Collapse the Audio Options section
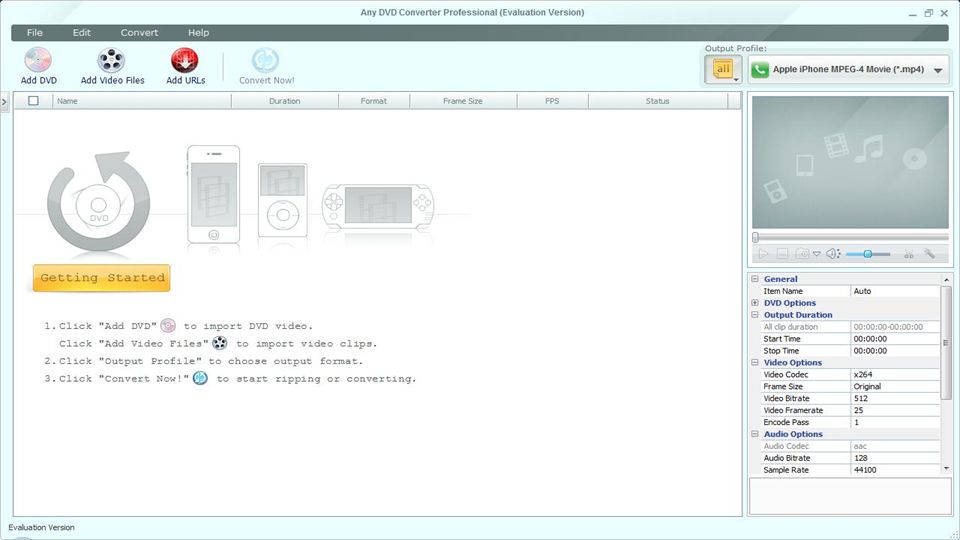The image size is (960, 540). click(x=755, y=434)
